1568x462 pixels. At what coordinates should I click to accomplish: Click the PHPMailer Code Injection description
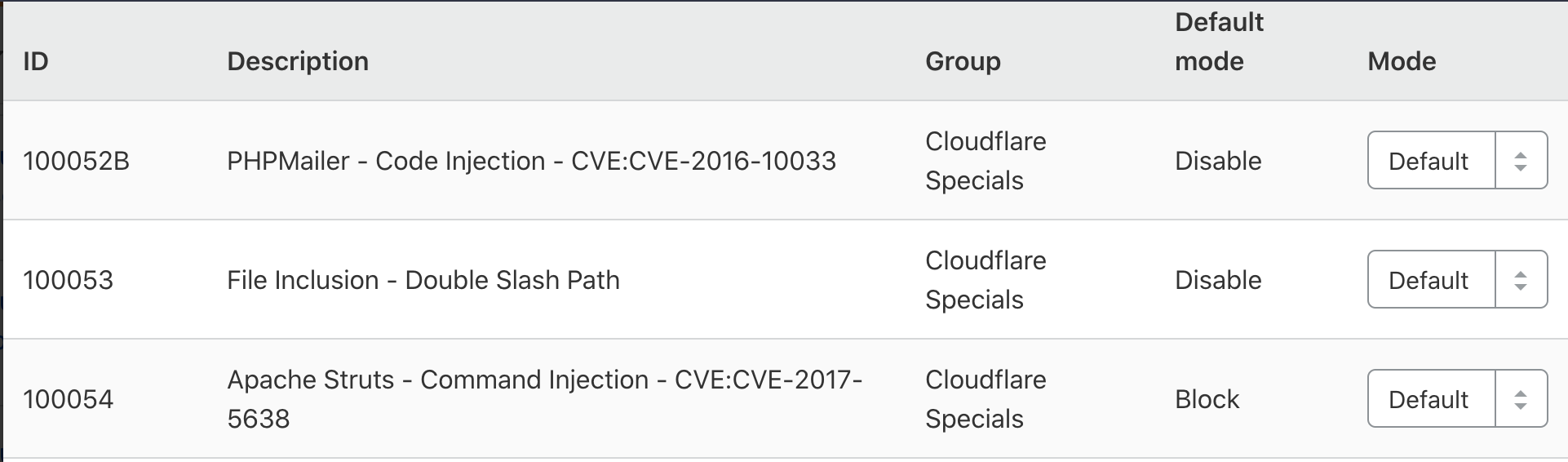pos(531,161)
